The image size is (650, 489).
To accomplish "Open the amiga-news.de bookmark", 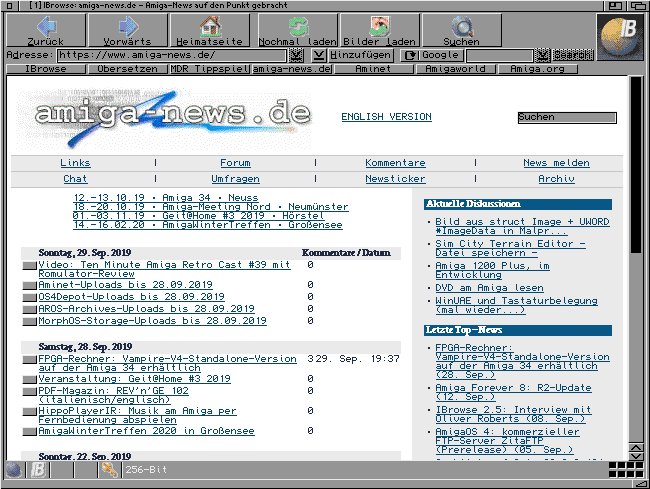I will [x=292, y=69].
